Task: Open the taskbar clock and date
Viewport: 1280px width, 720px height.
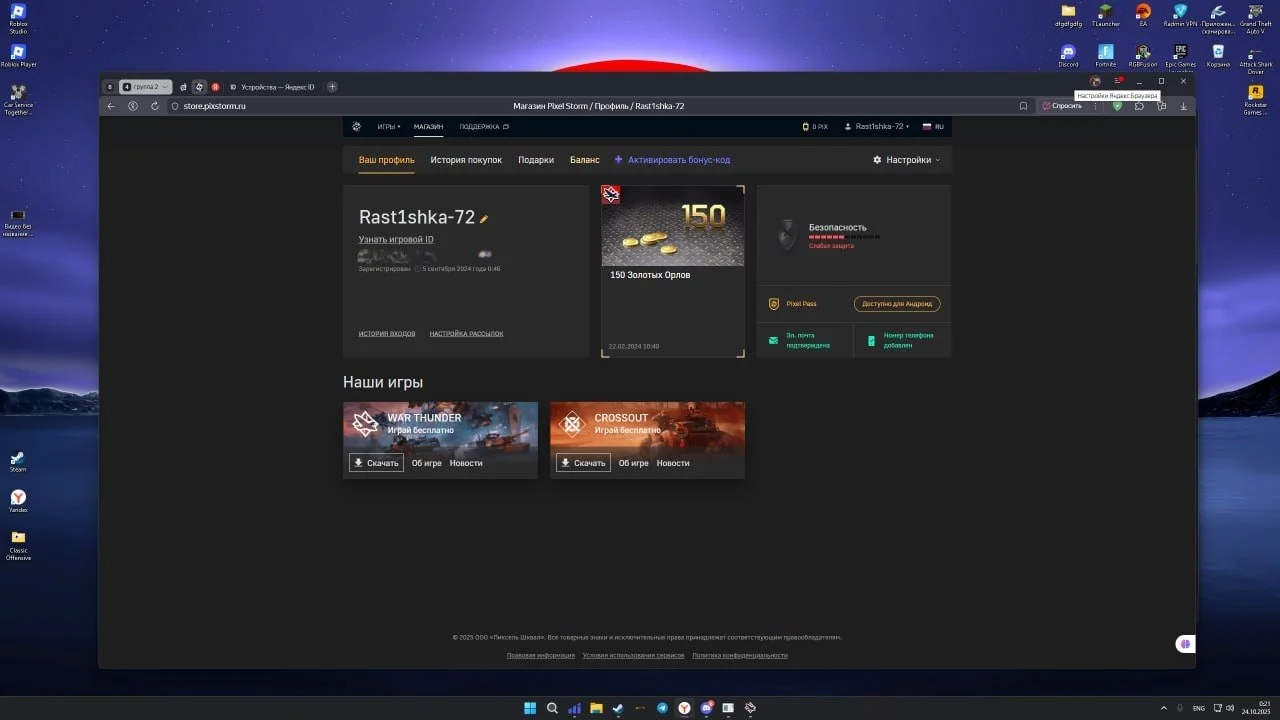Action: click(x=1255, y=708)
